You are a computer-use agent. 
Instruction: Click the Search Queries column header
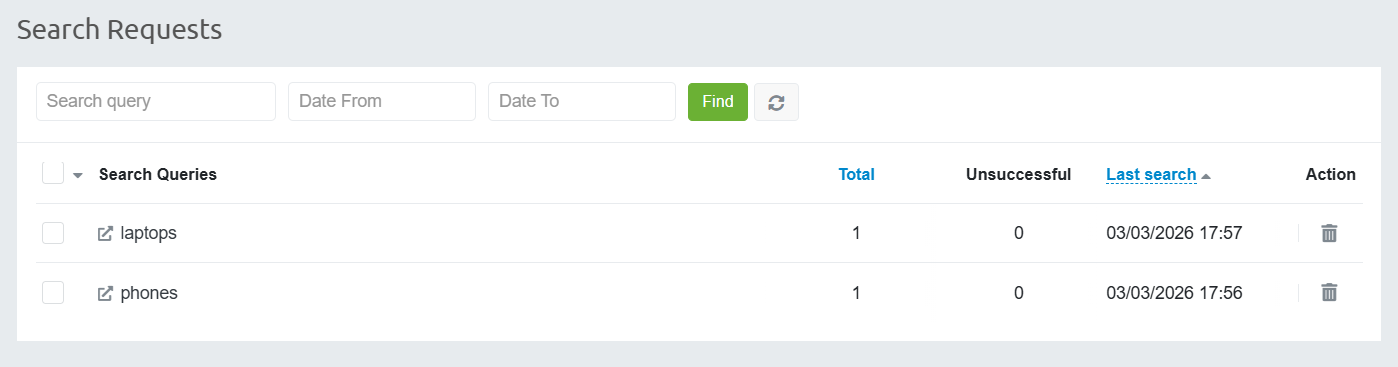158,174
